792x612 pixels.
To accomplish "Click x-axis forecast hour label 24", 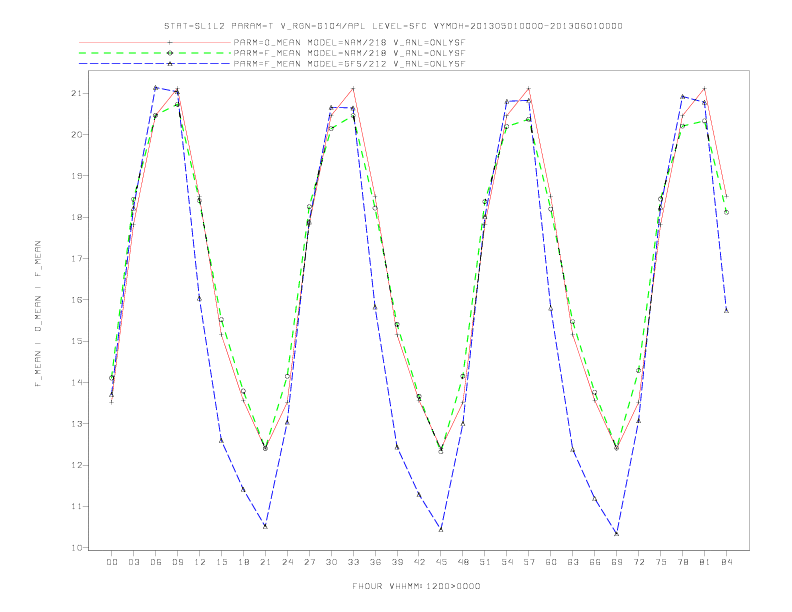I will click(287, 562).
